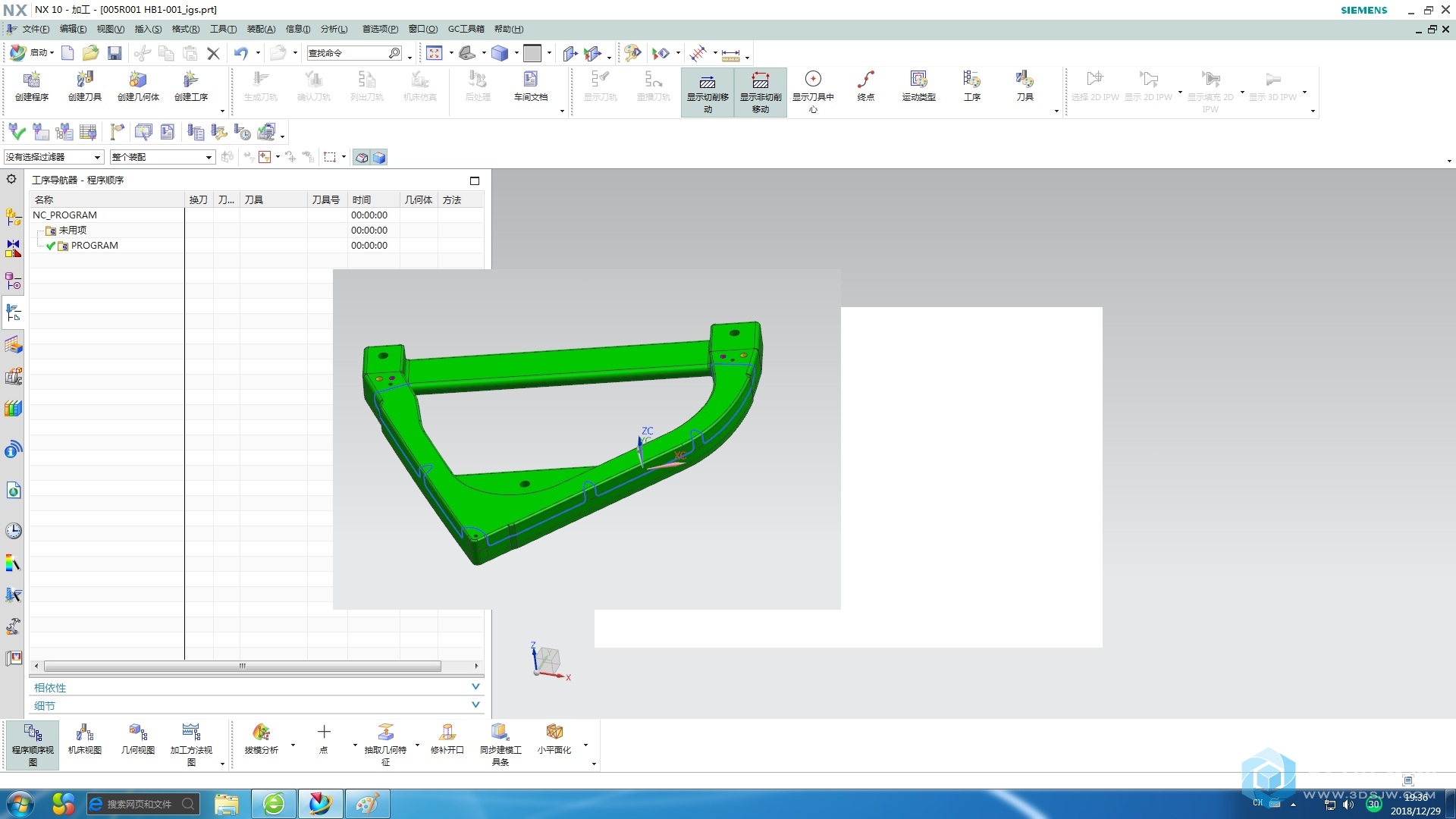The height and width of the screenshot is (819, 1456).
Task: Open the 文件(F) menu
Action: pyautogui.click(x=35, y=29)
